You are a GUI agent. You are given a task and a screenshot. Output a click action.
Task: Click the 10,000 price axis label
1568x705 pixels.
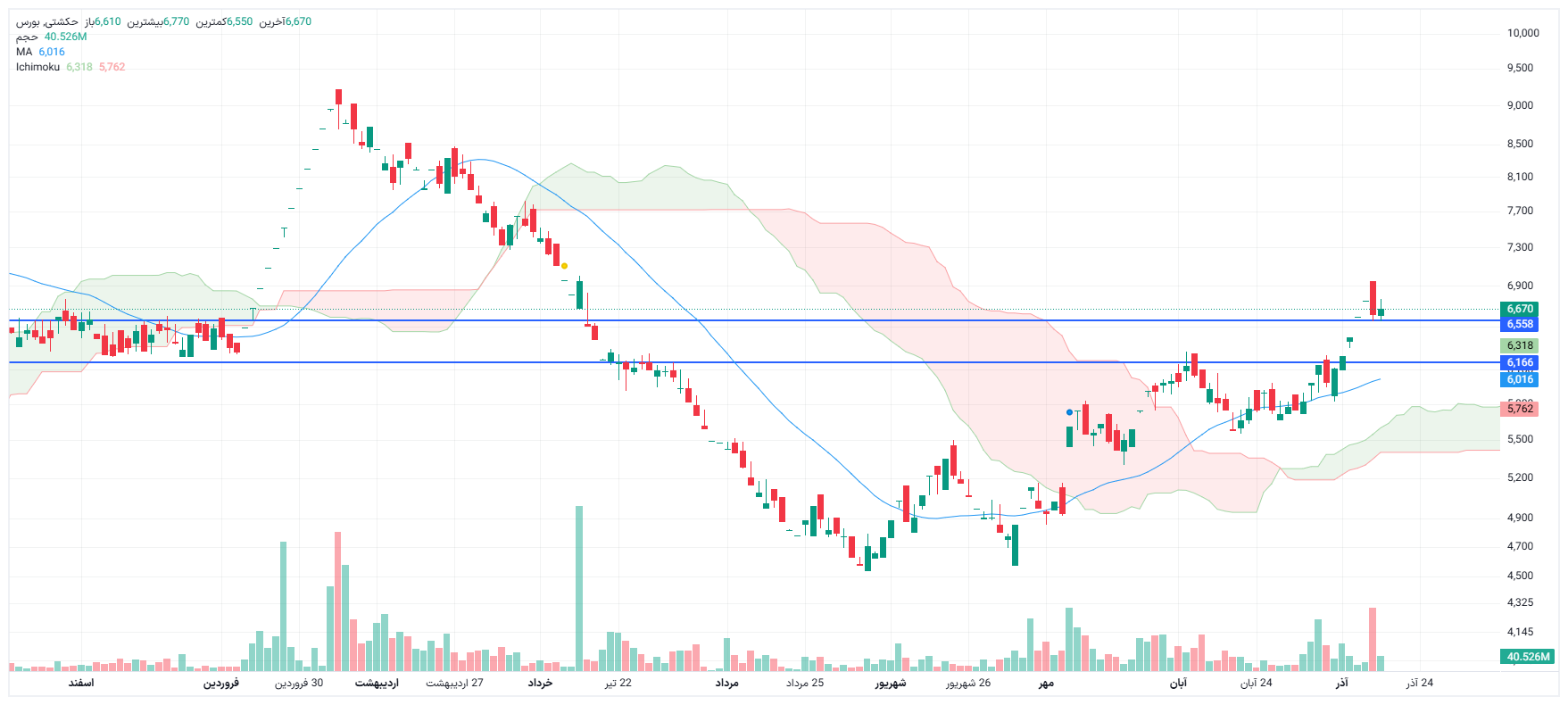(x=1522, y=33)
